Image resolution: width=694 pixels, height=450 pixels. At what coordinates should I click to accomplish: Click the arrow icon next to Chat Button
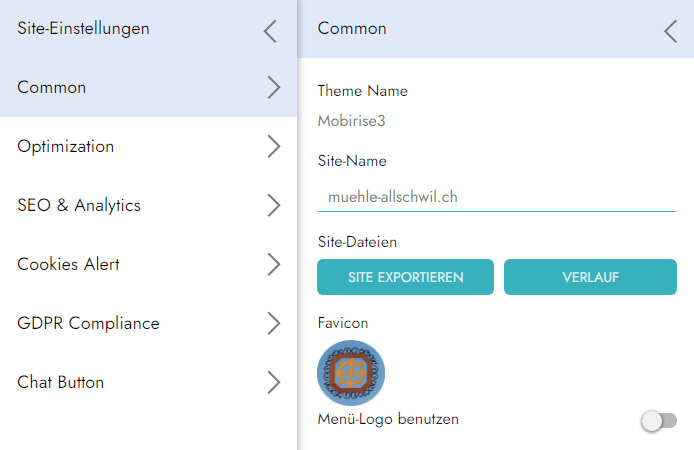[x=274, y=383]
